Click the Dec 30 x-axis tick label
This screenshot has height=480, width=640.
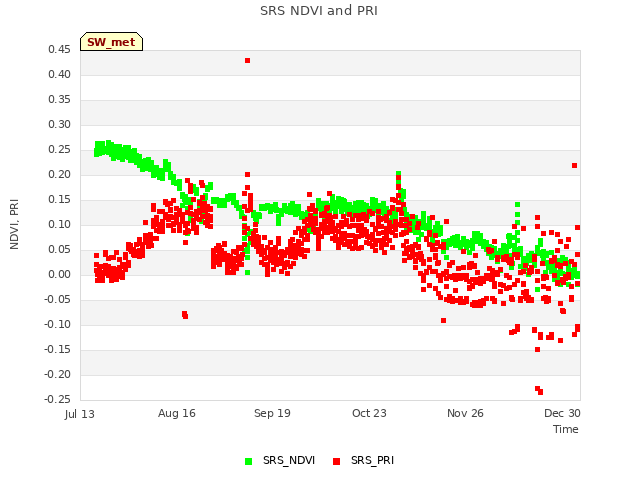pyautogui.click(x=562, y=413)
